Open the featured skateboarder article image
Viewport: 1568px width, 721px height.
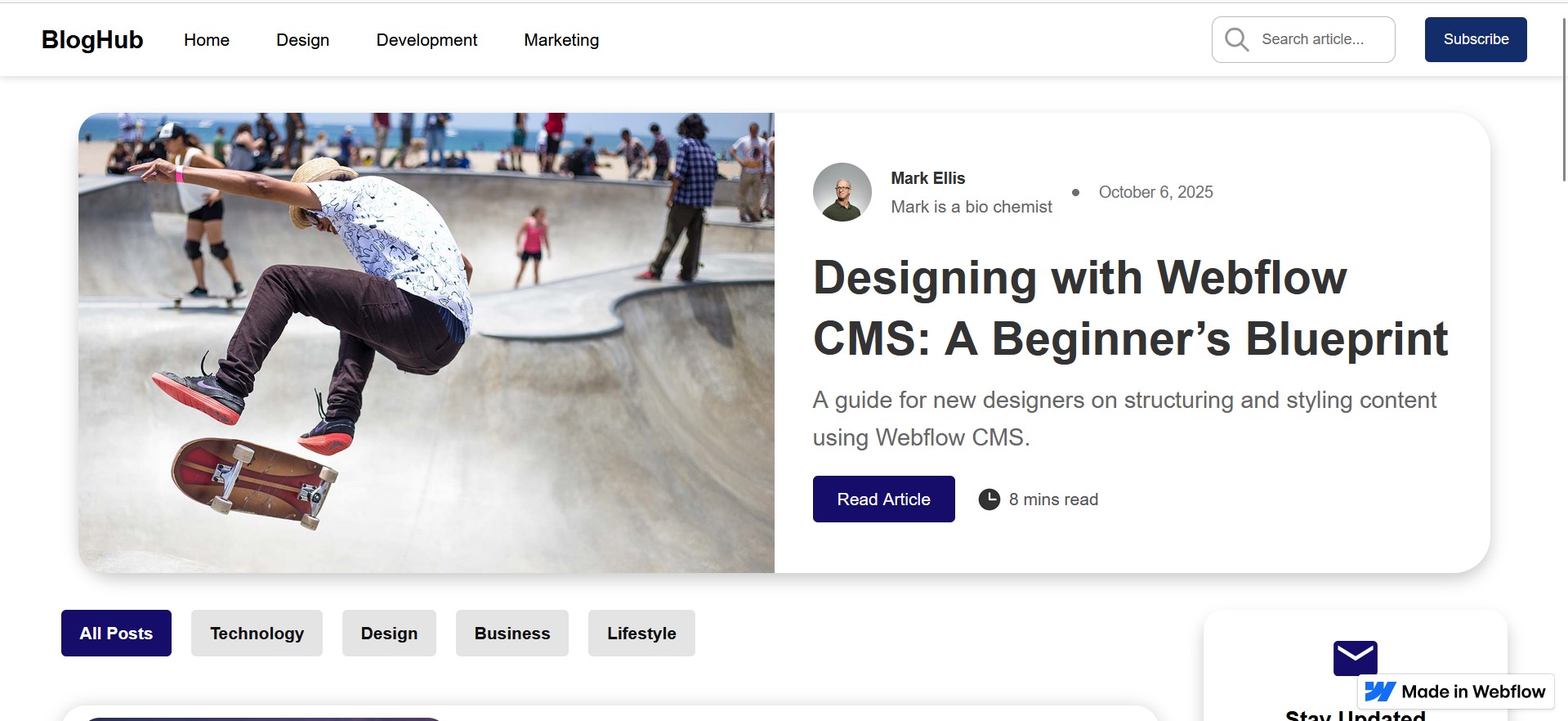coord(427,343)
